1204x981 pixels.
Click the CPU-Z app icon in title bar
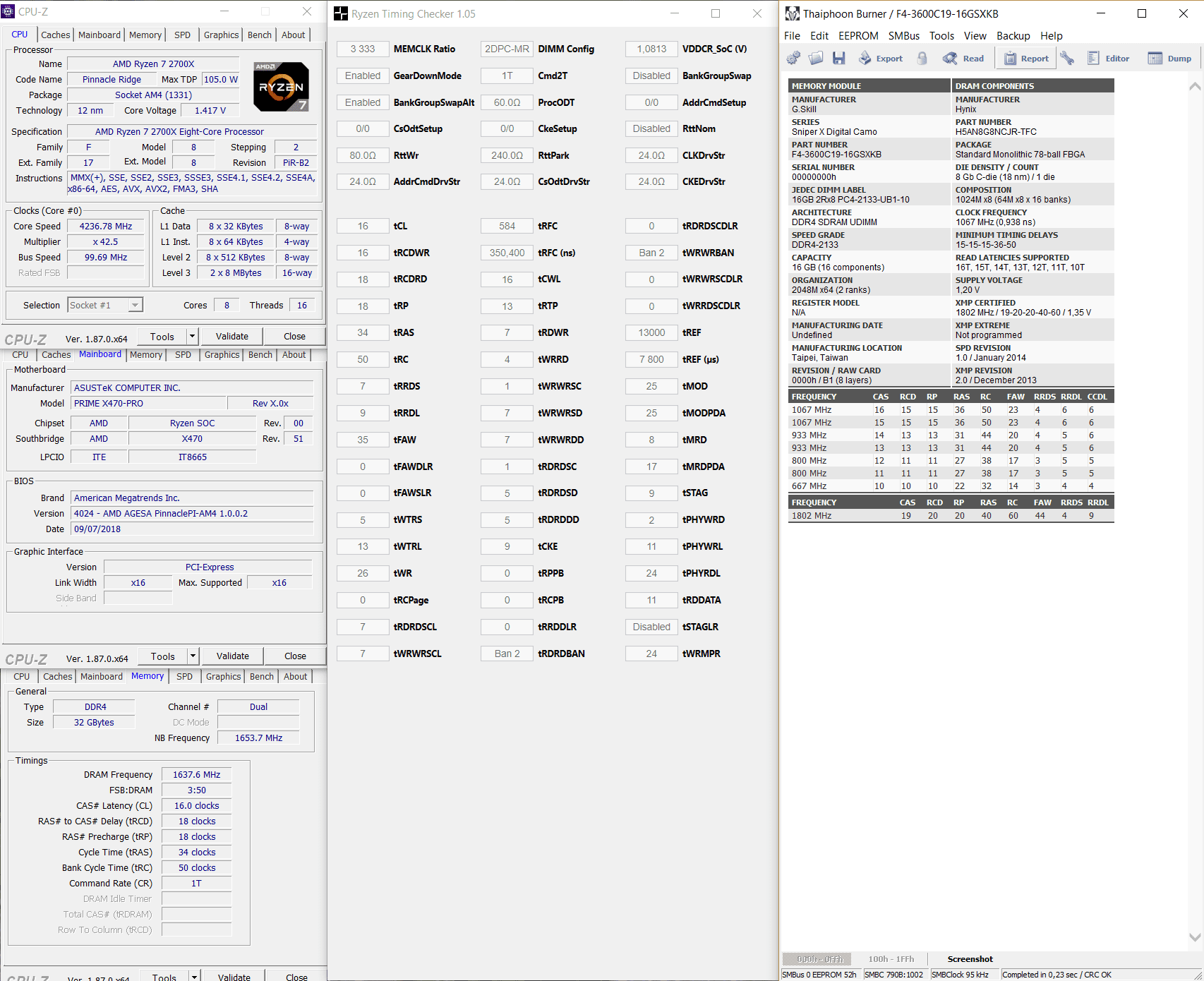point(8,11)
